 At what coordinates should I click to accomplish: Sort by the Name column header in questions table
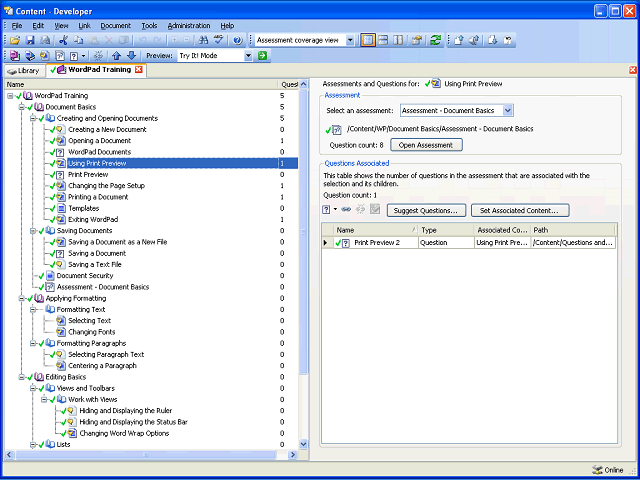click(x=376, y=230)
